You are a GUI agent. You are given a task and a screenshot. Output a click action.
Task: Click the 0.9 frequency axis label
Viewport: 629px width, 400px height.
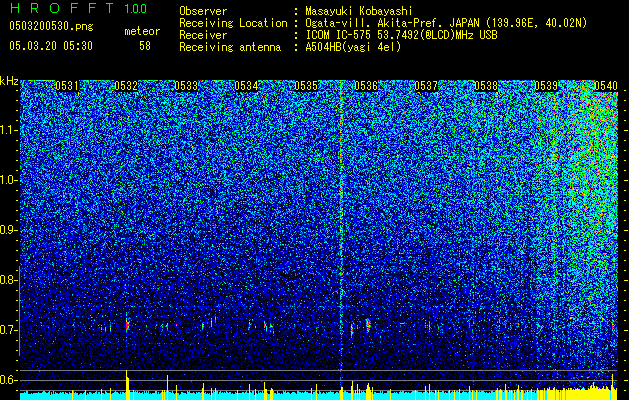[9, 230]
